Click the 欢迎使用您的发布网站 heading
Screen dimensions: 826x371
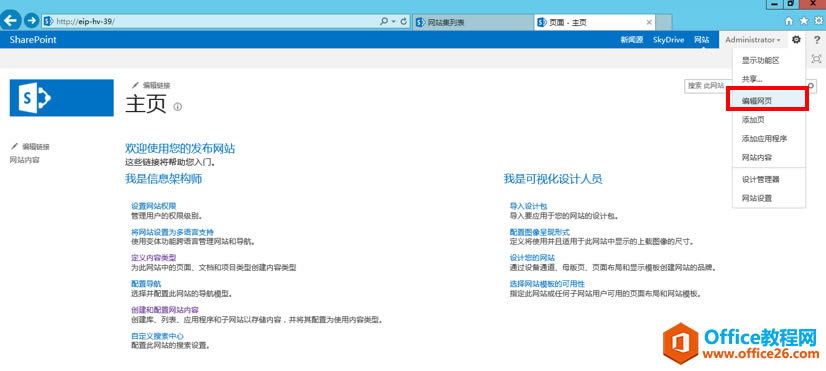(x=180, y=149)
